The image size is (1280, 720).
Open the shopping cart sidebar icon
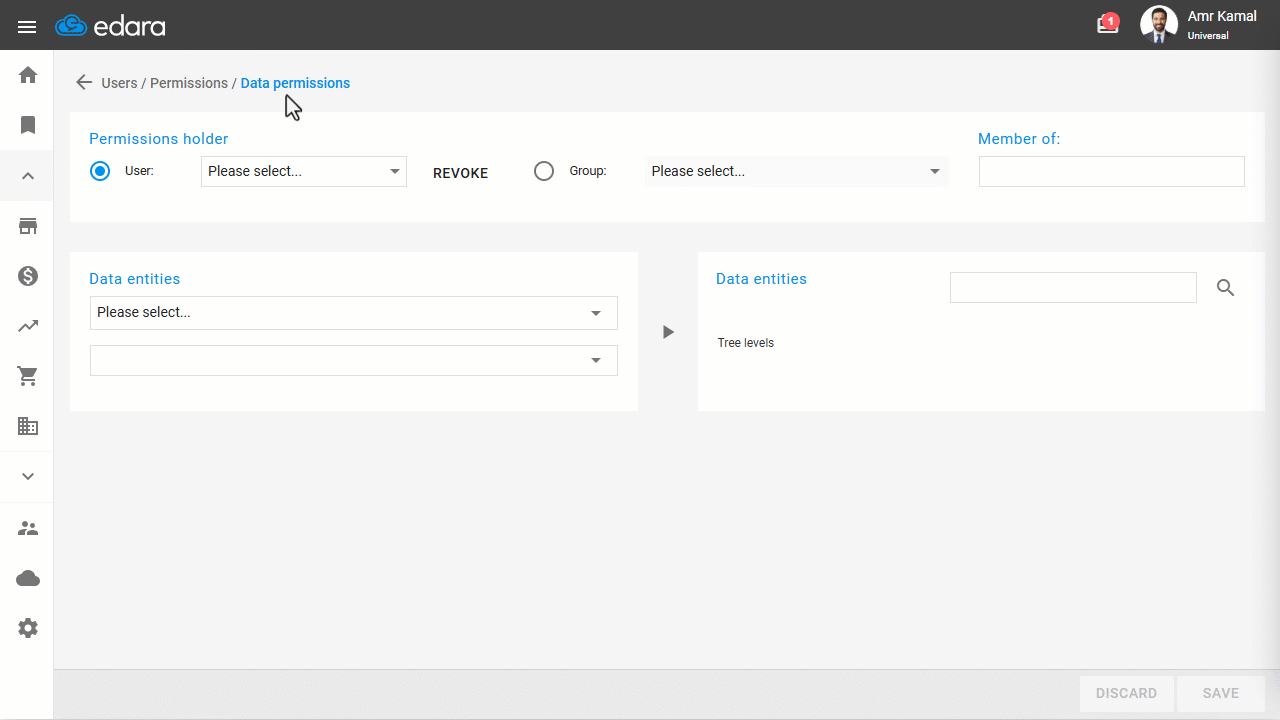pyautogui.click(x=28, y=376)
